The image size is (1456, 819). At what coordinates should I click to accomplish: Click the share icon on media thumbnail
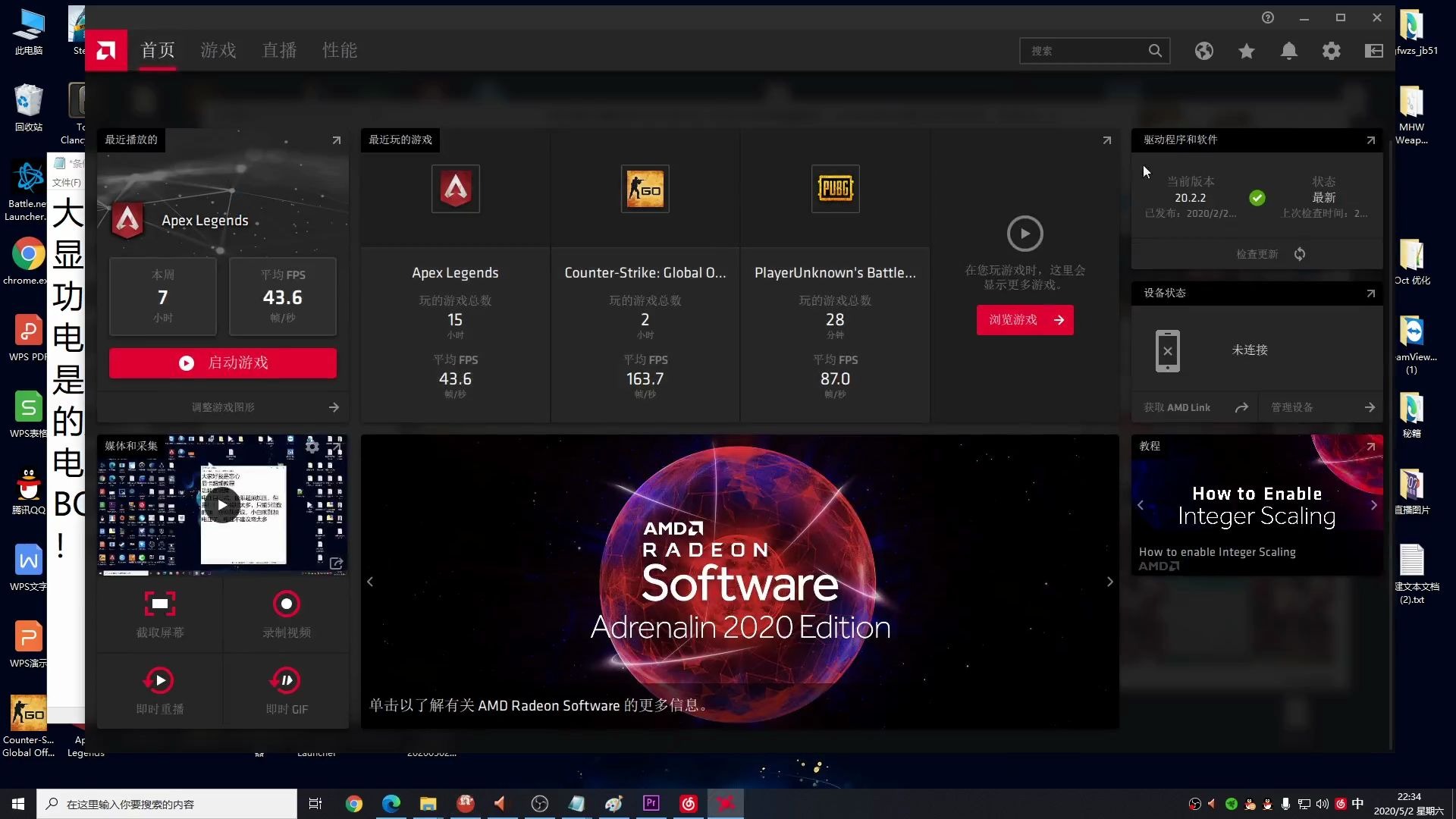336,563
